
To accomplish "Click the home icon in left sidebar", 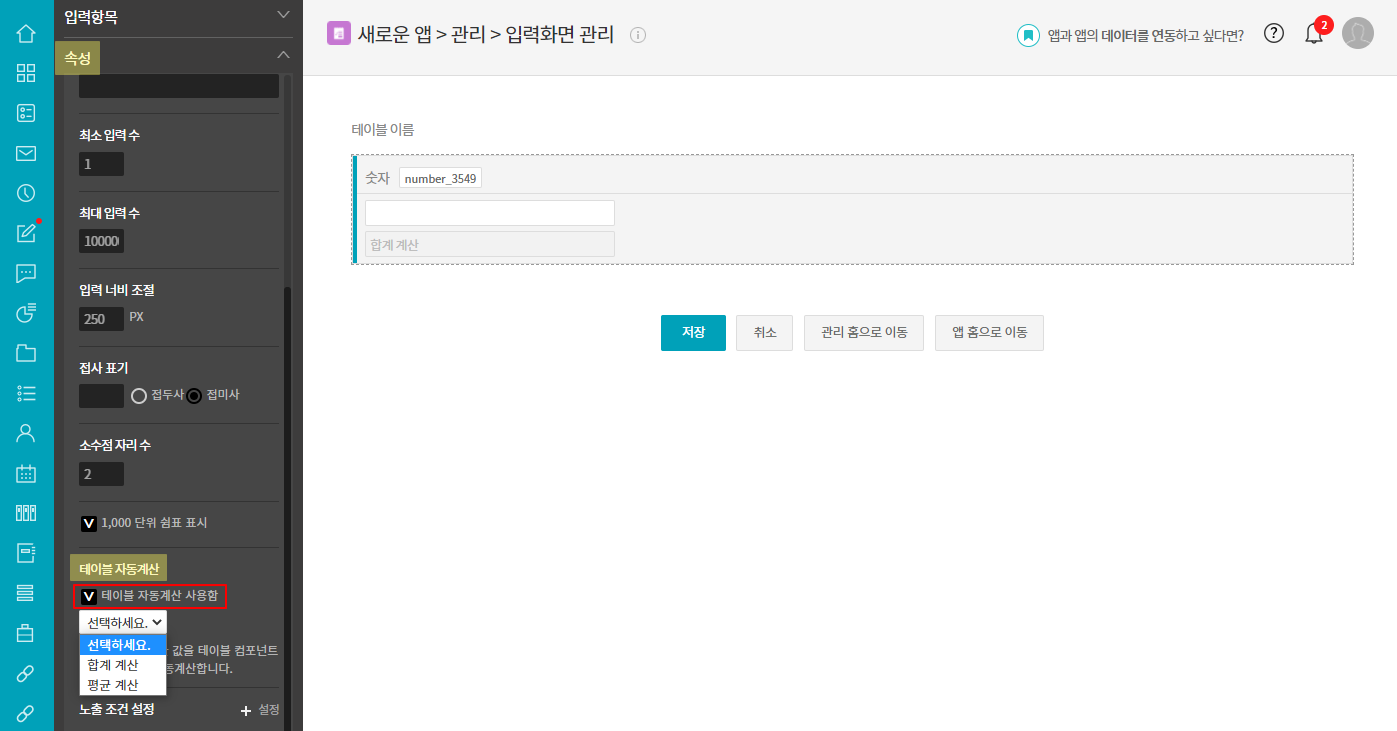I will (26, 33).
